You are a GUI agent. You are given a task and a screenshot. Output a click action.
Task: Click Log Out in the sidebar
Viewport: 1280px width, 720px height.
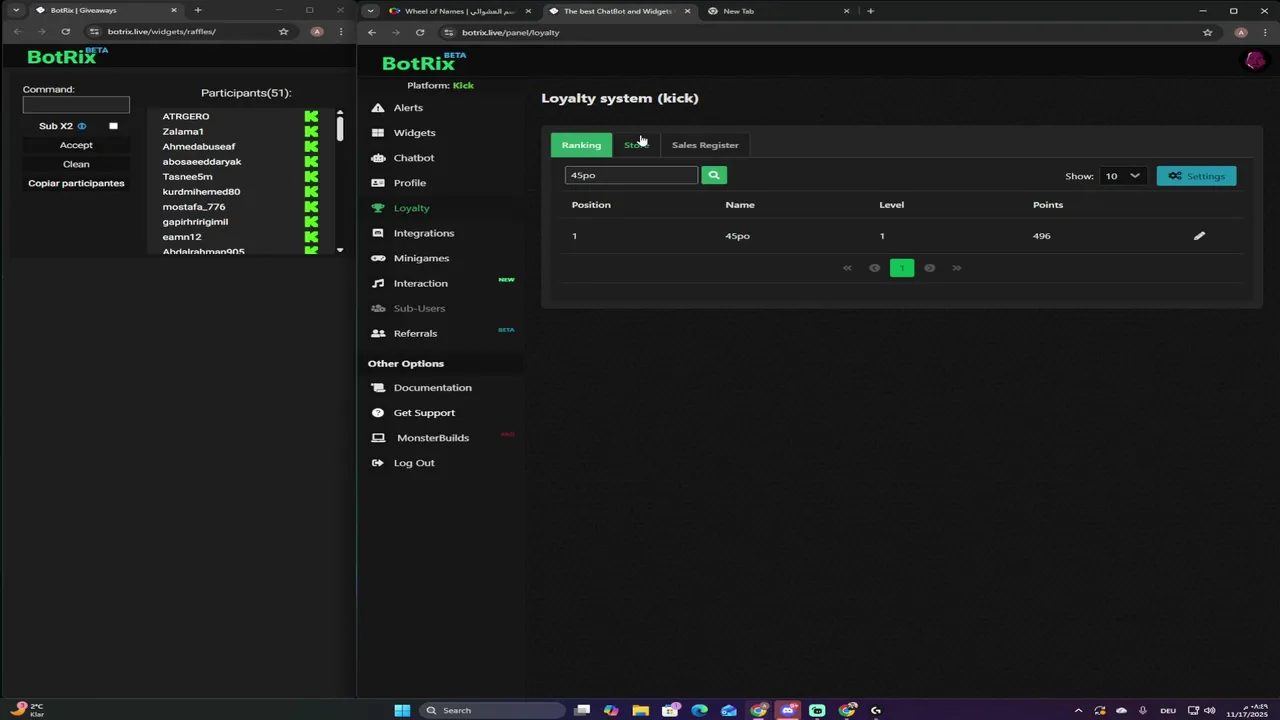coord(413,463)
